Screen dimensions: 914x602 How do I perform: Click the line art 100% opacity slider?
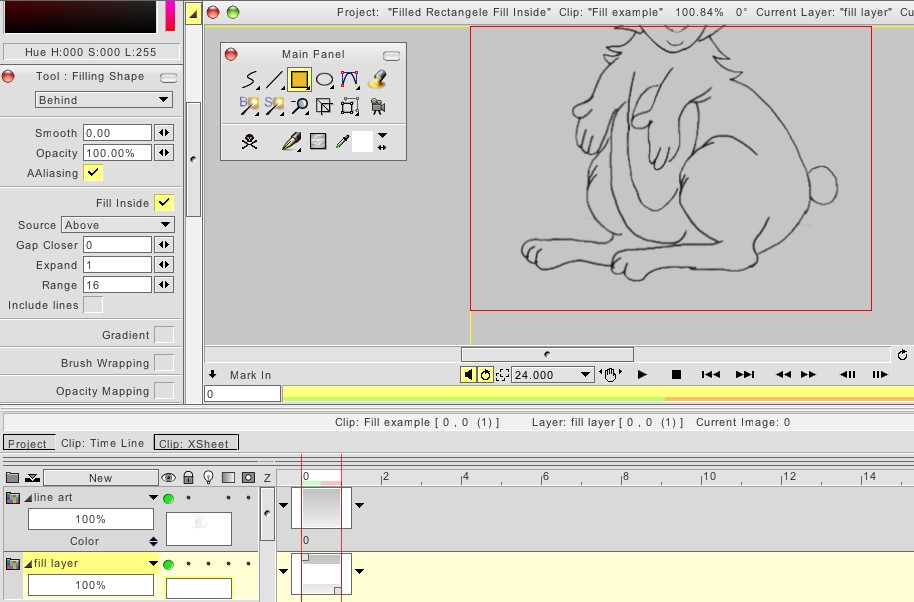coord(91,519)
